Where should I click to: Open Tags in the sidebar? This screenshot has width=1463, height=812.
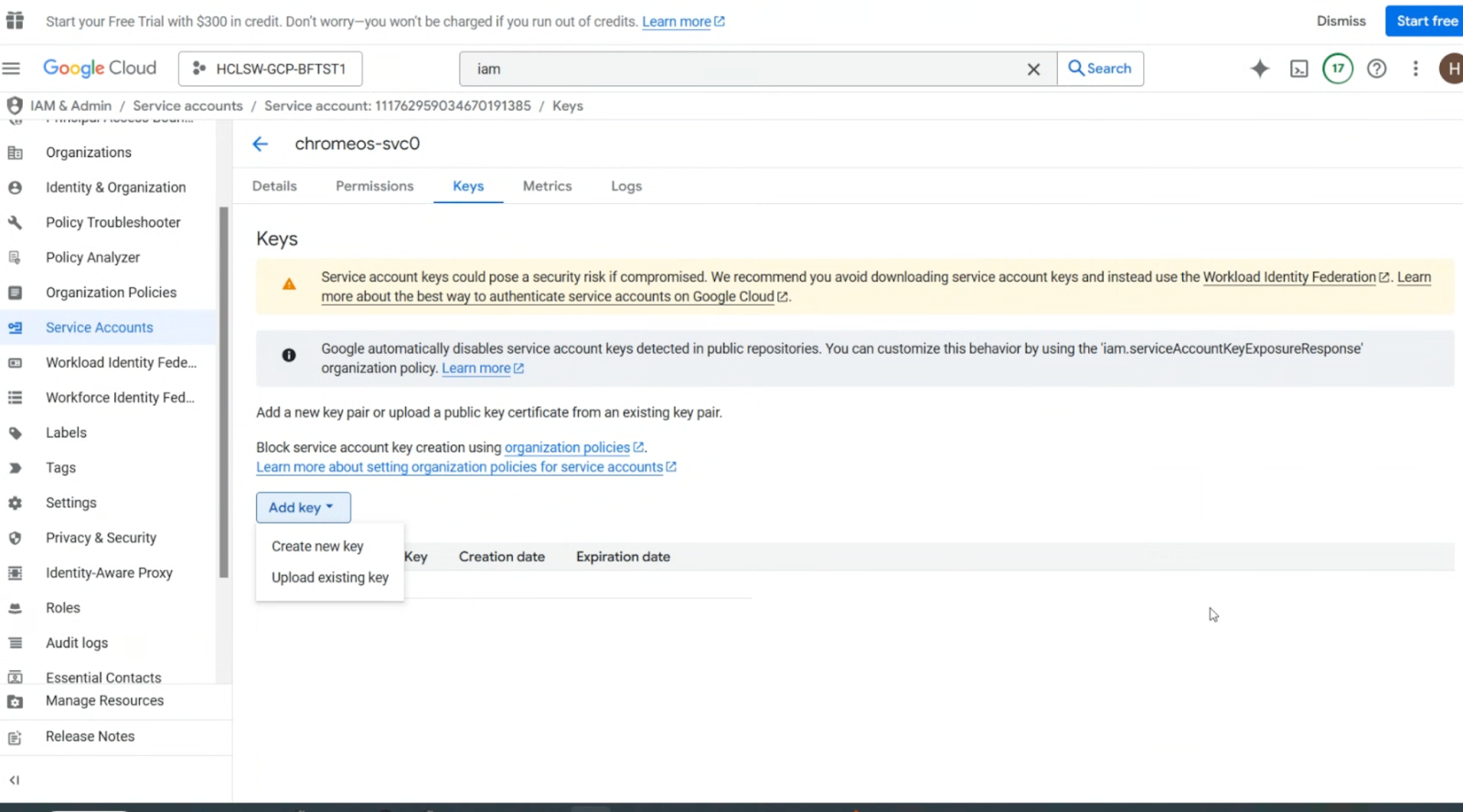click(61, 468)
